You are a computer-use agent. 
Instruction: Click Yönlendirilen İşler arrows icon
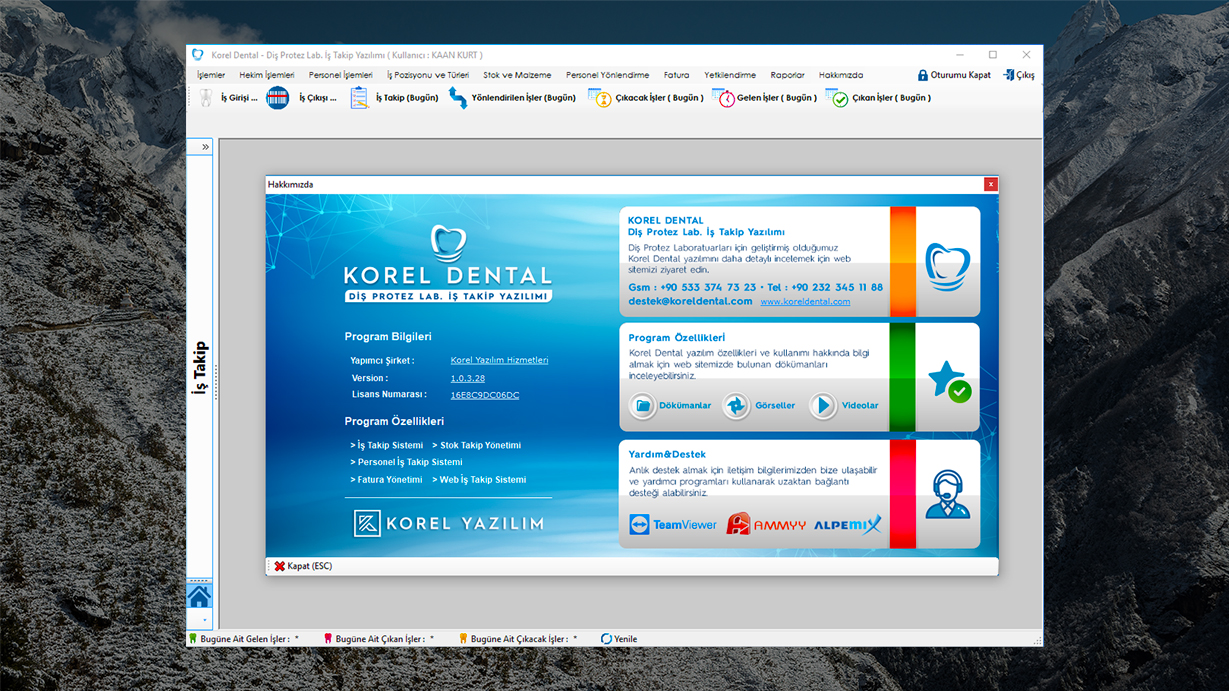click(x=458, y=97)
